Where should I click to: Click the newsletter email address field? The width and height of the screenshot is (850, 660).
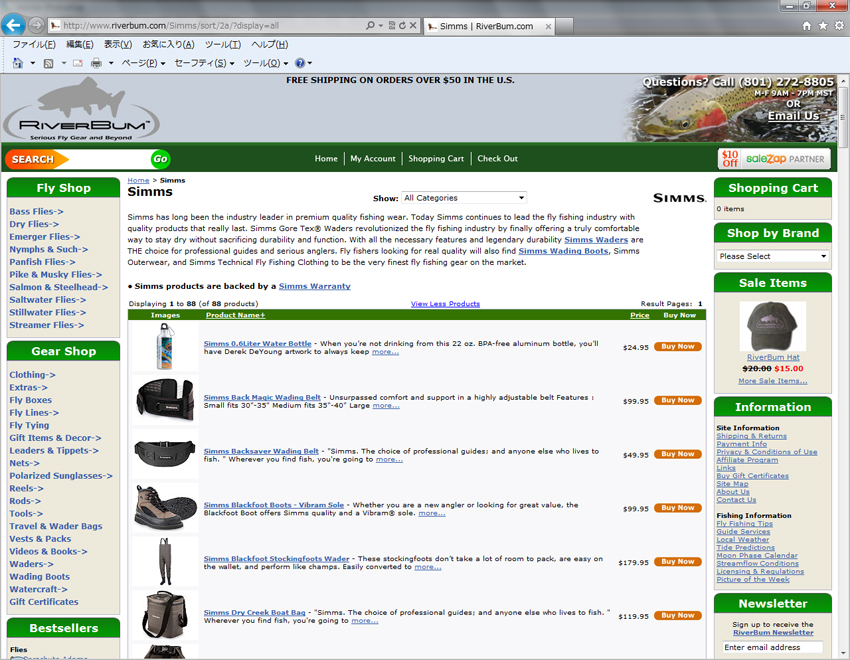click(772, 647)
